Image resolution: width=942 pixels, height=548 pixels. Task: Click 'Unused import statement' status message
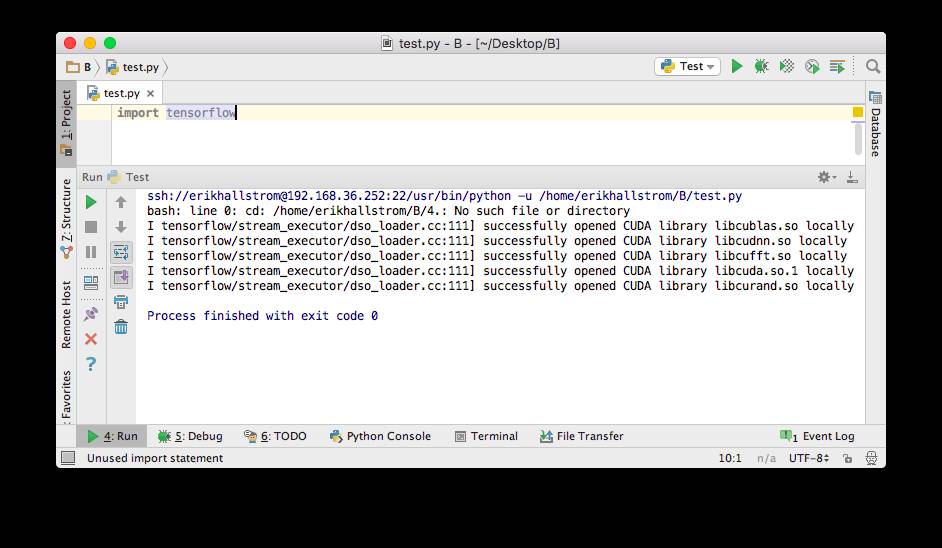[x=155, y=458]
